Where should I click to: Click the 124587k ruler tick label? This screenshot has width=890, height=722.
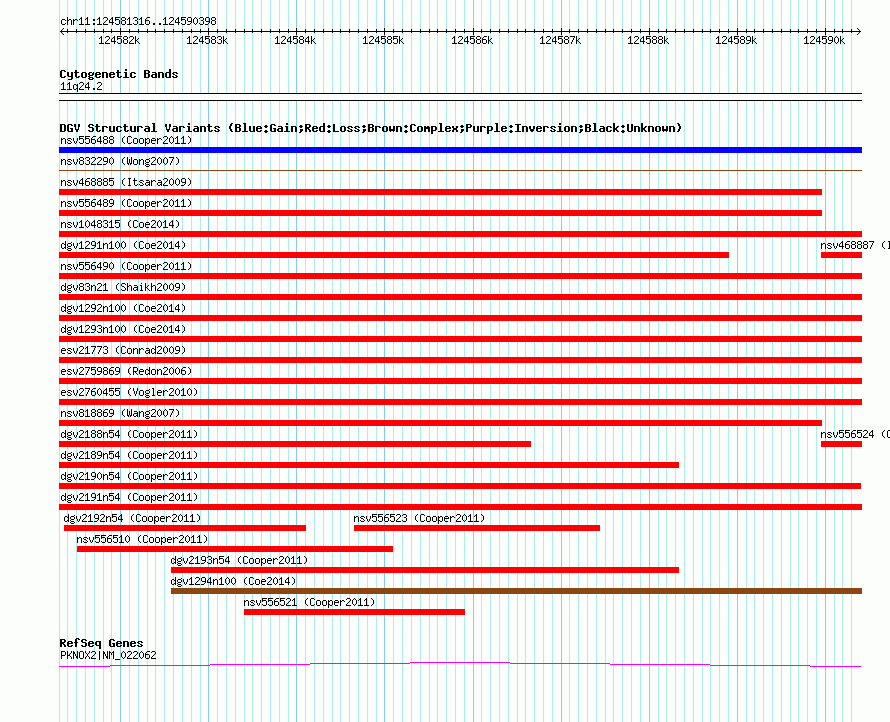tap(560, 40)
